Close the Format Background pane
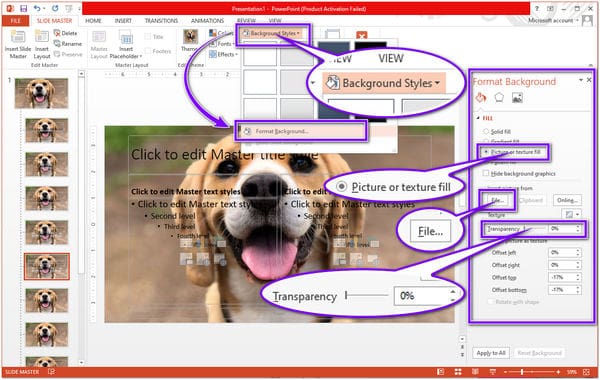The width and height of the screenshot is (600, 380). [x=589, y=80]
